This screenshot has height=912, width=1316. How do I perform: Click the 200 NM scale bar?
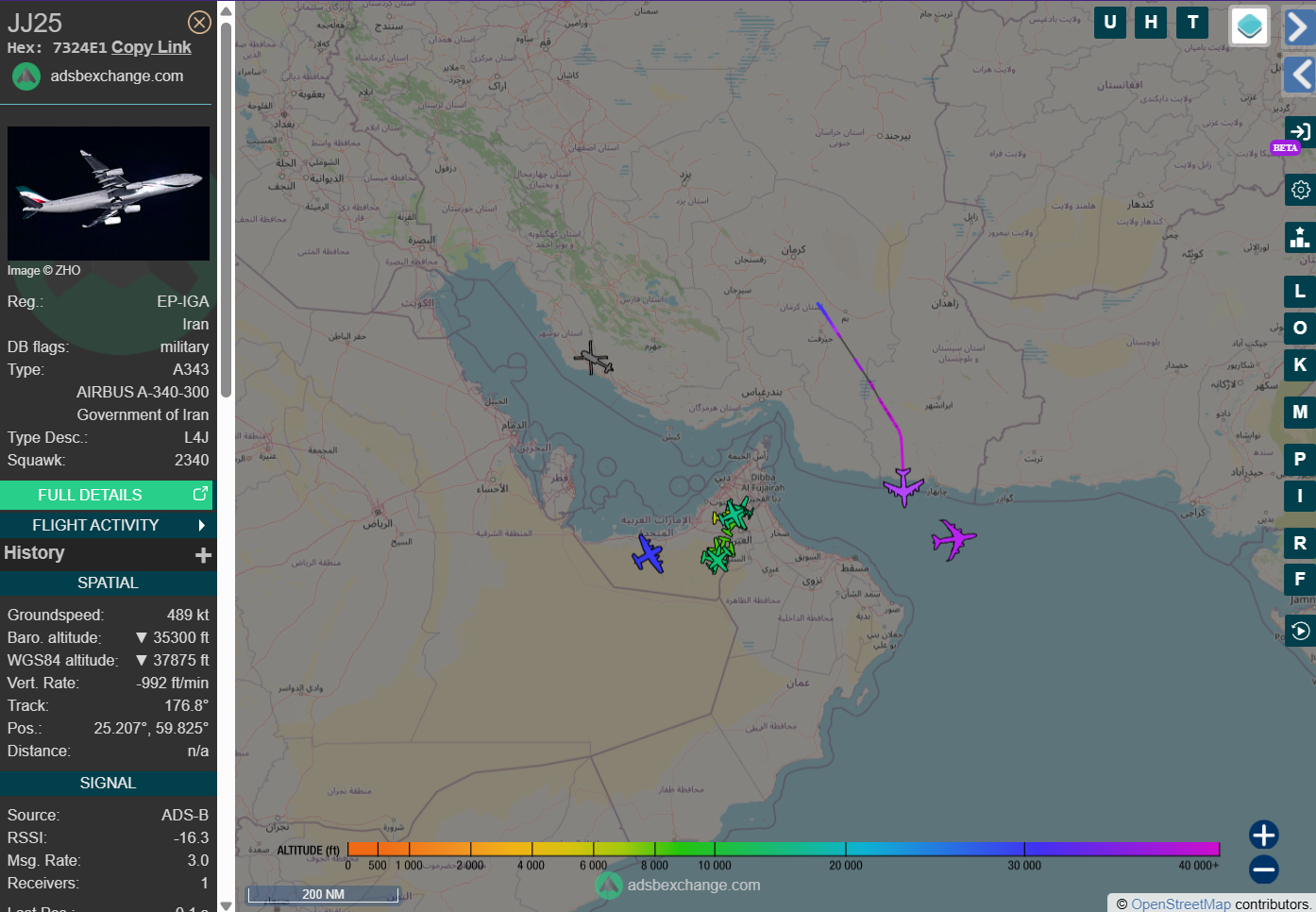click(323, 894)
